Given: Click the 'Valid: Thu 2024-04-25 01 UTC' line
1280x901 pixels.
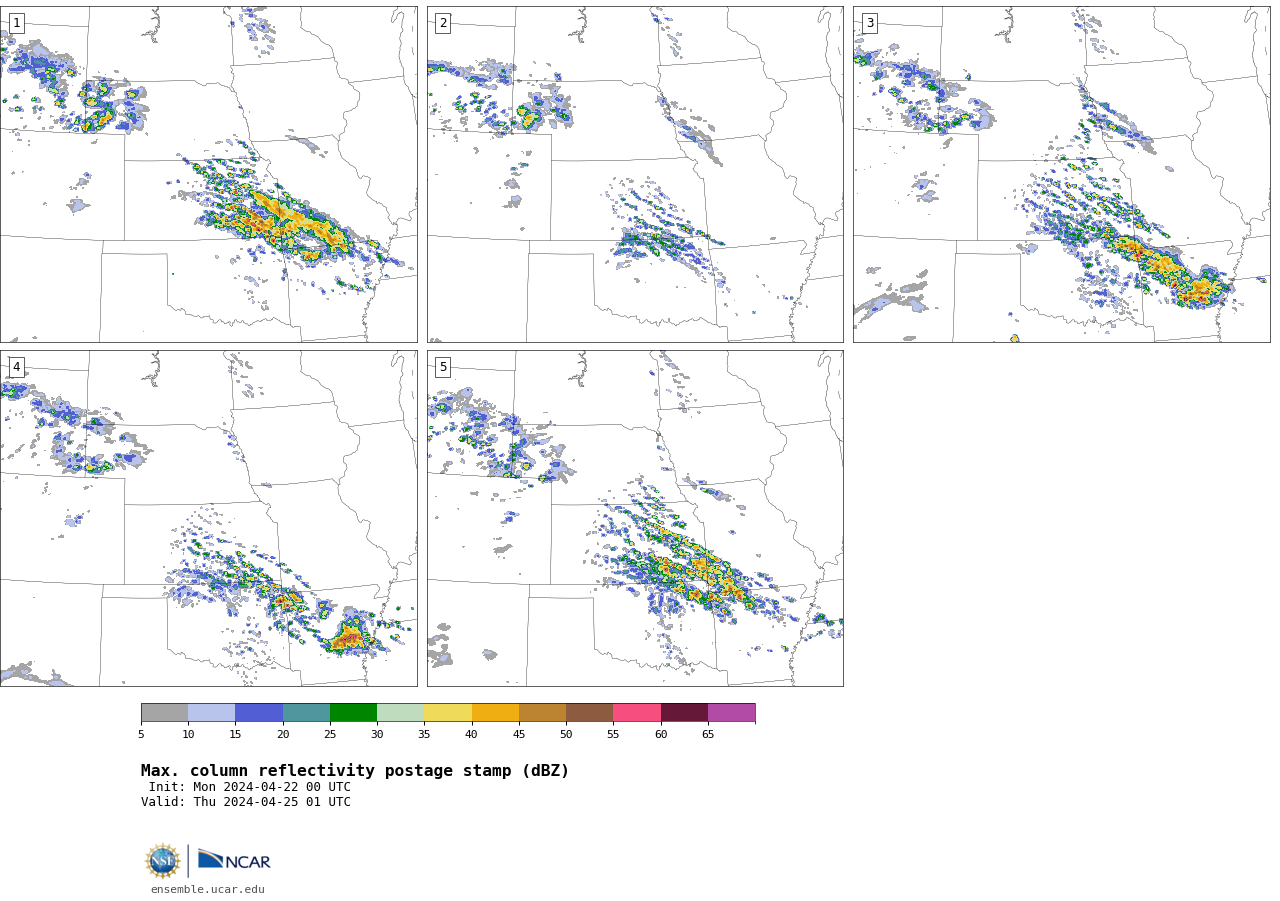Looking at the screenshot, I should point(246,802).
